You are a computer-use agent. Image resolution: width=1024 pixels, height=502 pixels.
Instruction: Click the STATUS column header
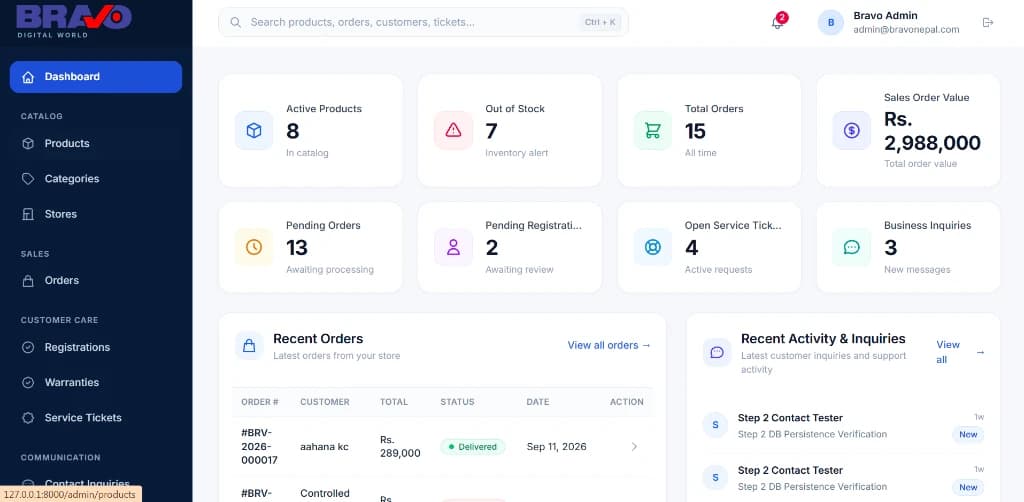point(458,402)
